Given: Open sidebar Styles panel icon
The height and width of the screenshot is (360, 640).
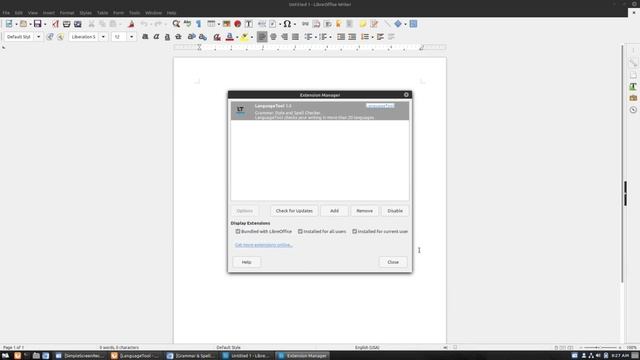Looking at the screenshot, I should (x=633, y=87).
